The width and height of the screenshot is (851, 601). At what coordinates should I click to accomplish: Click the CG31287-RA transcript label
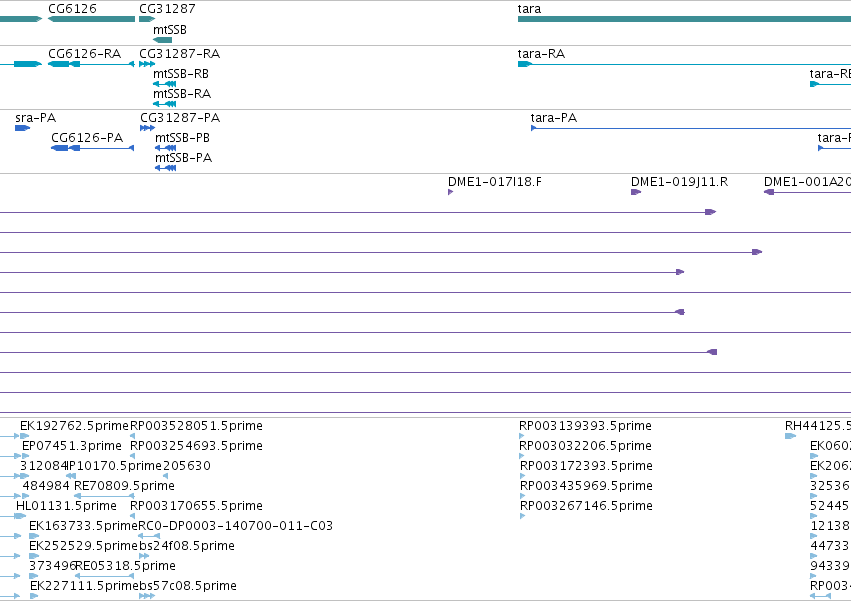pyautogui.click(x=180, y=54)
